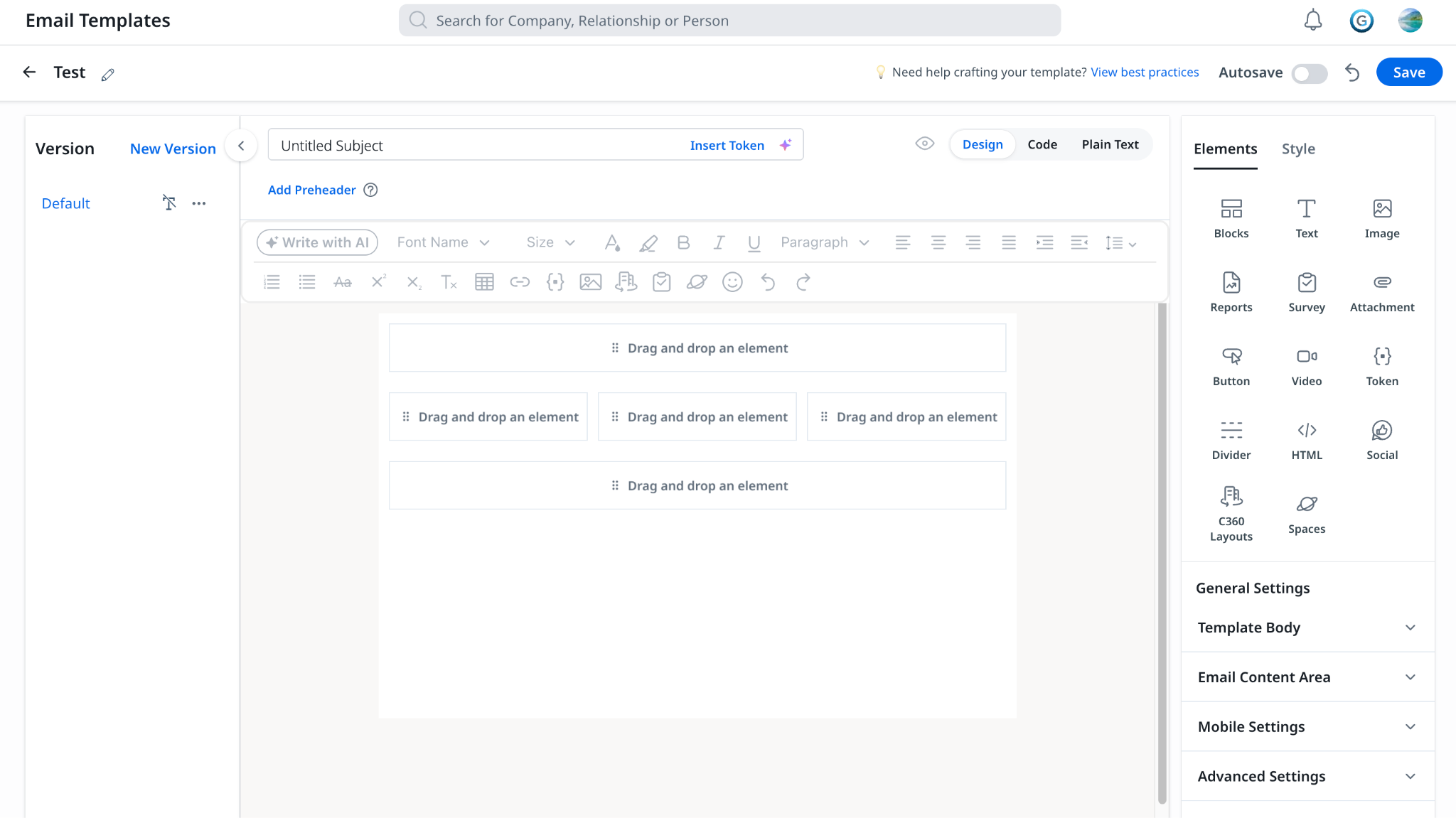
Task: Expand the Mobile Settings section
Action: point(1307,726)
